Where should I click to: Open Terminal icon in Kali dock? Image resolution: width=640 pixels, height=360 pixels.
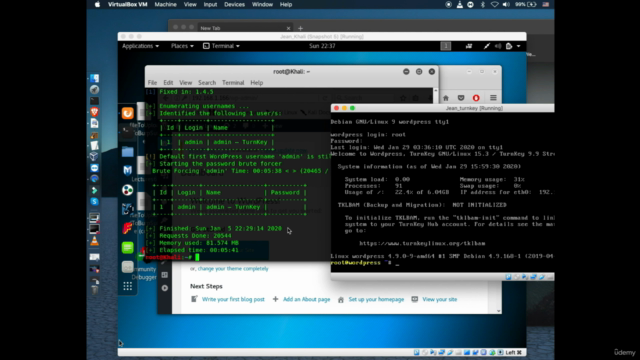coord(127,132)
